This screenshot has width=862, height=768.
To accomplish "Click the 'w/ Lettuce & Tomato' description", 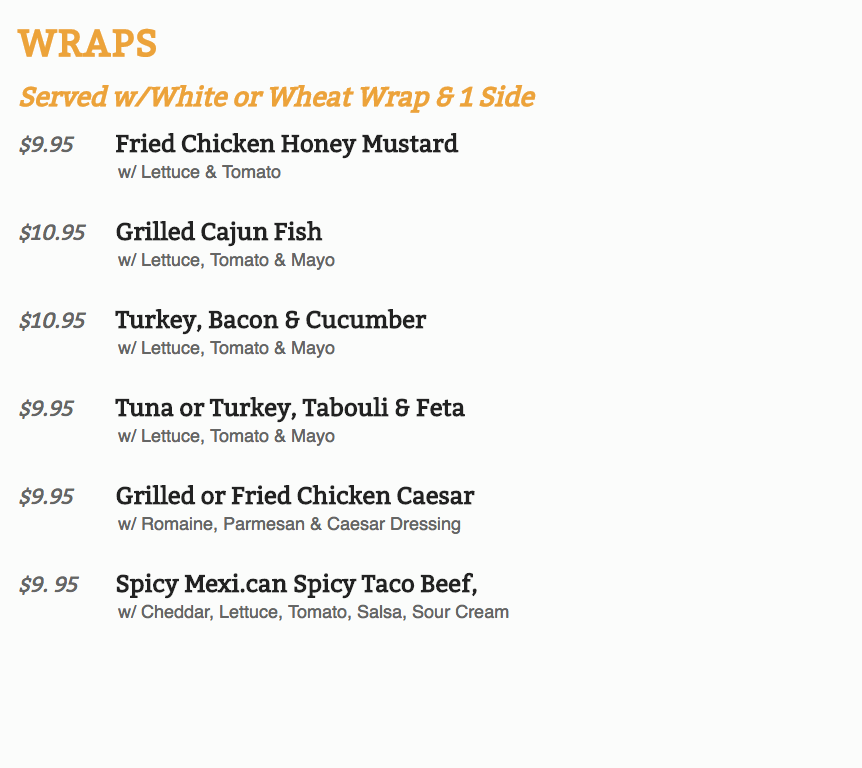I will (199, 172).
